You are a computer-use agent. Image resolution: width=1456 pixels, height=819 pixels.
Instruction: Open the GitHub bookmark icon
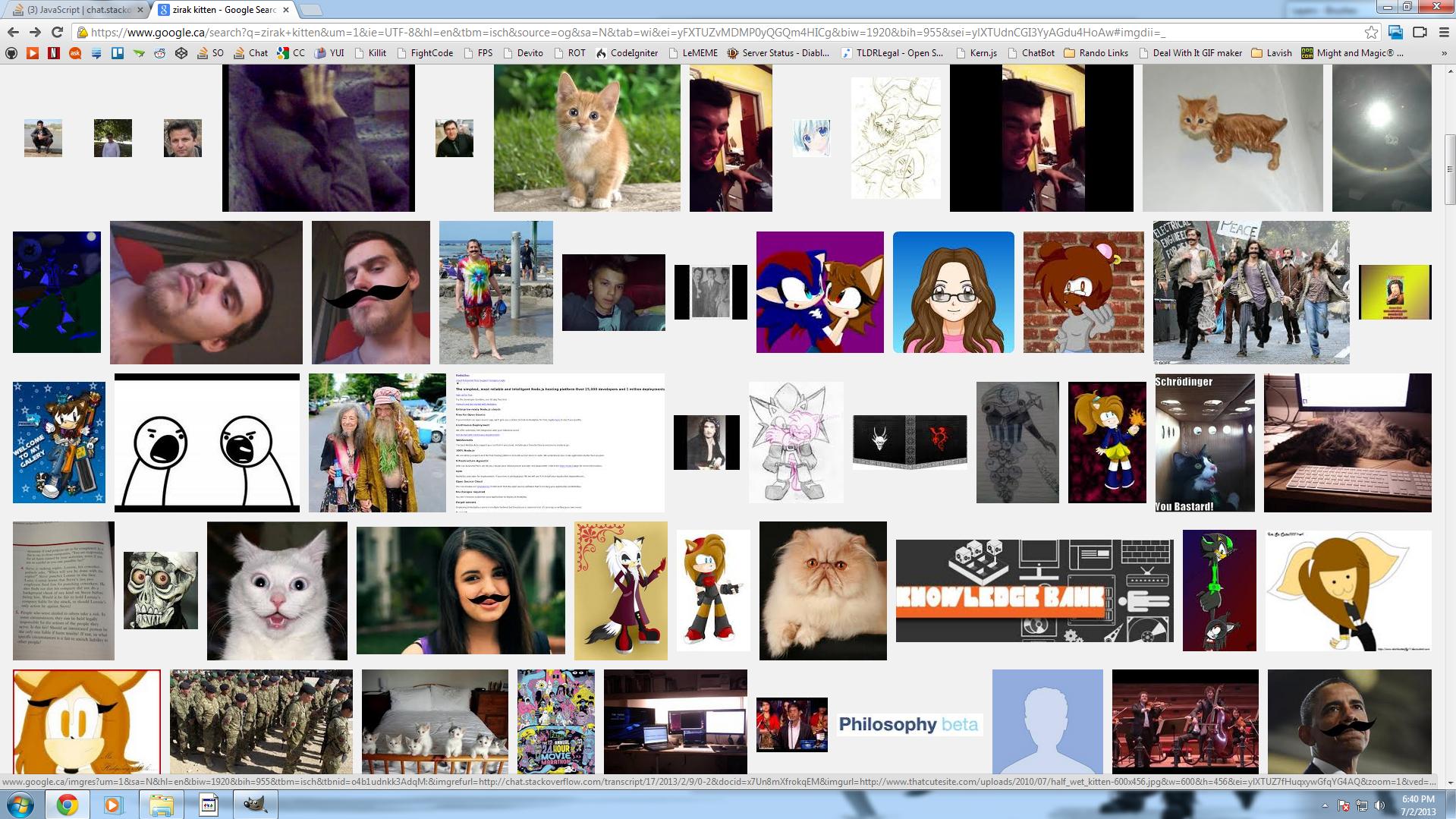[x=11, y=53]
